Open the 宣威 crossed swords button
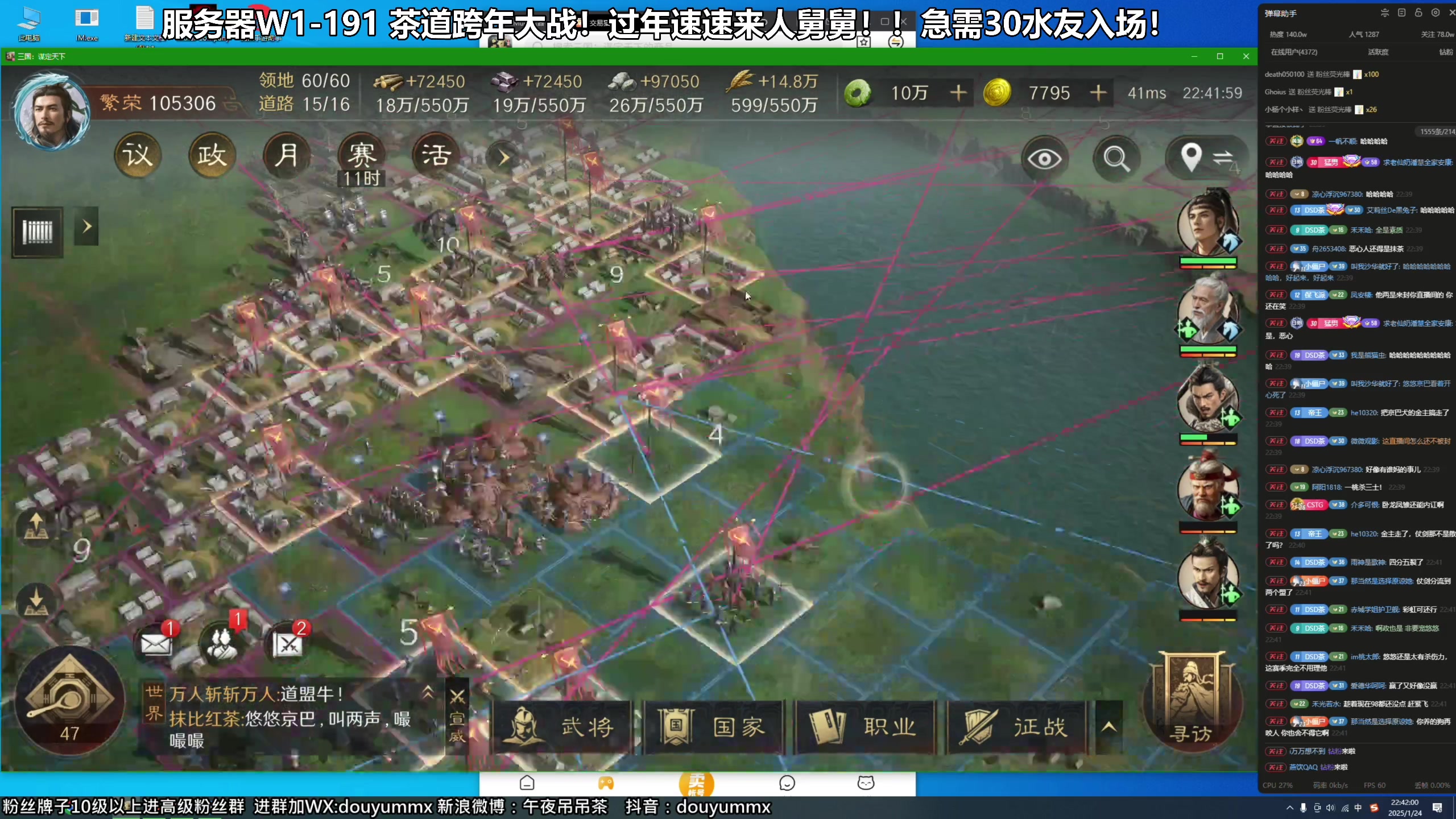The width and height of the screenshot is (1456, 819). click(457, 715)
